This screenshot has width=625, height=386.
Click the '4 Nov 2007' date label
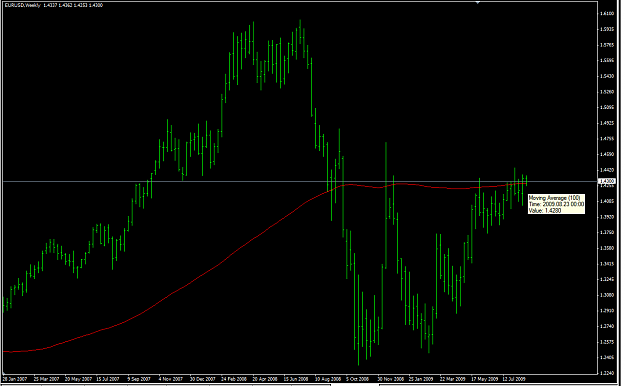[x=171, y=379]
